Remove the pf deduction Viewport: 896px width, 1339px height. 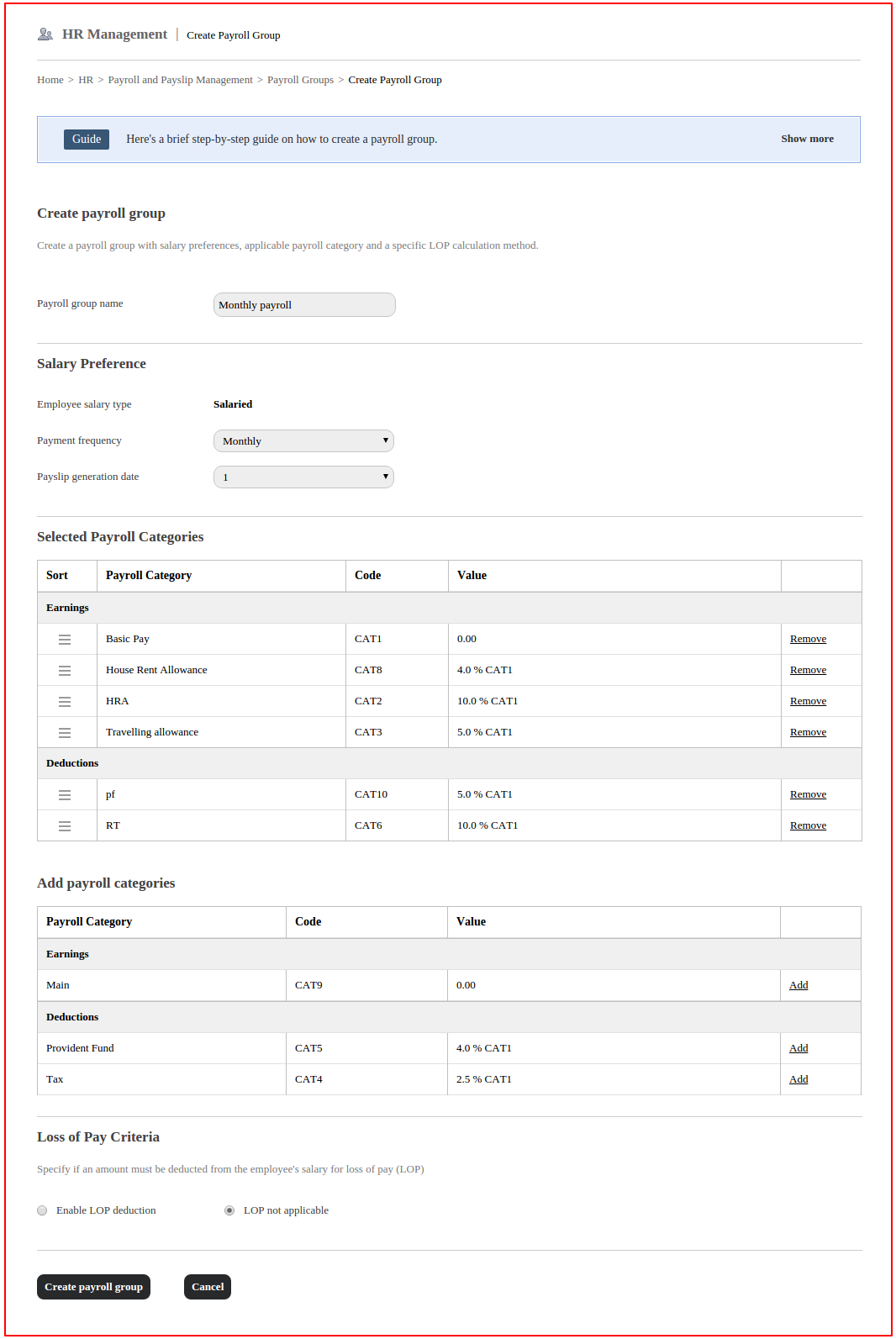coord(808,794)
